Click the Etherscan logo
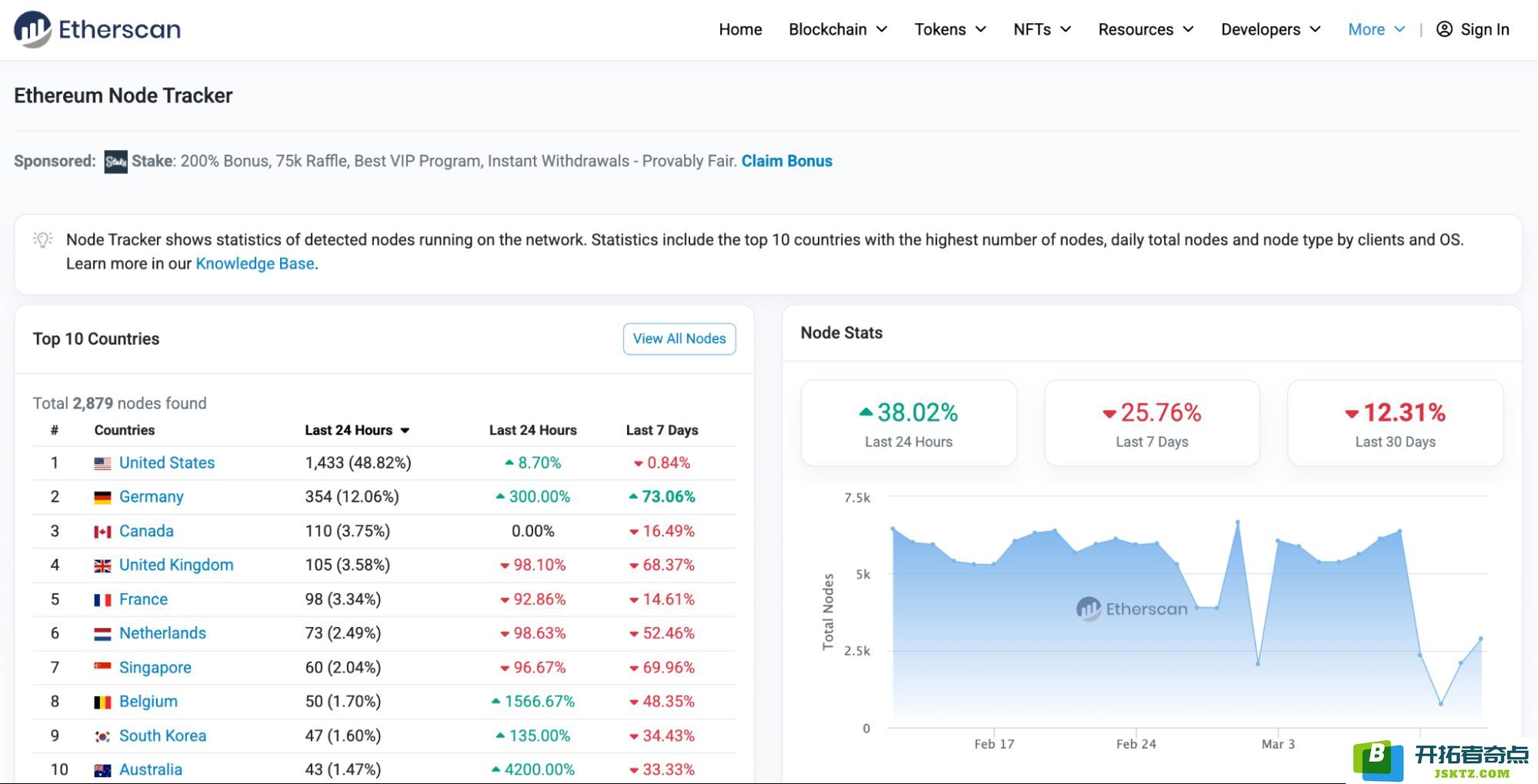The image size is (1538, 784). [x=98, y=29]
